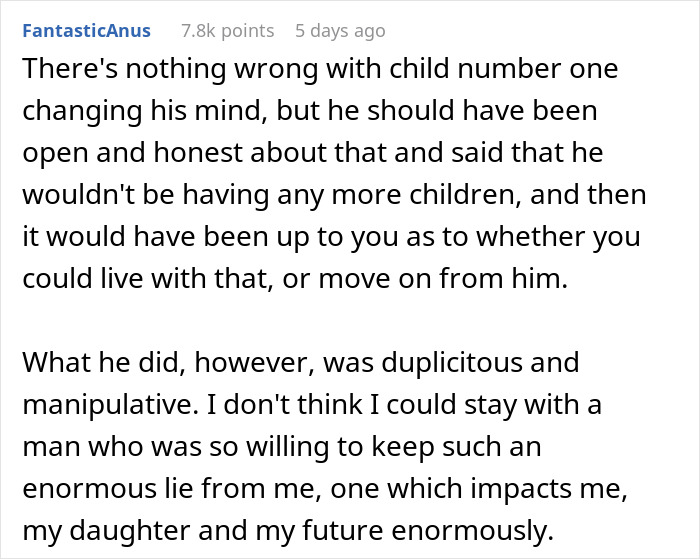The width and height of the screenshot is (700, 559).
Task: Click the line starting 'What he did, however'
Action: pyautogui.click(x=299, y=360)
